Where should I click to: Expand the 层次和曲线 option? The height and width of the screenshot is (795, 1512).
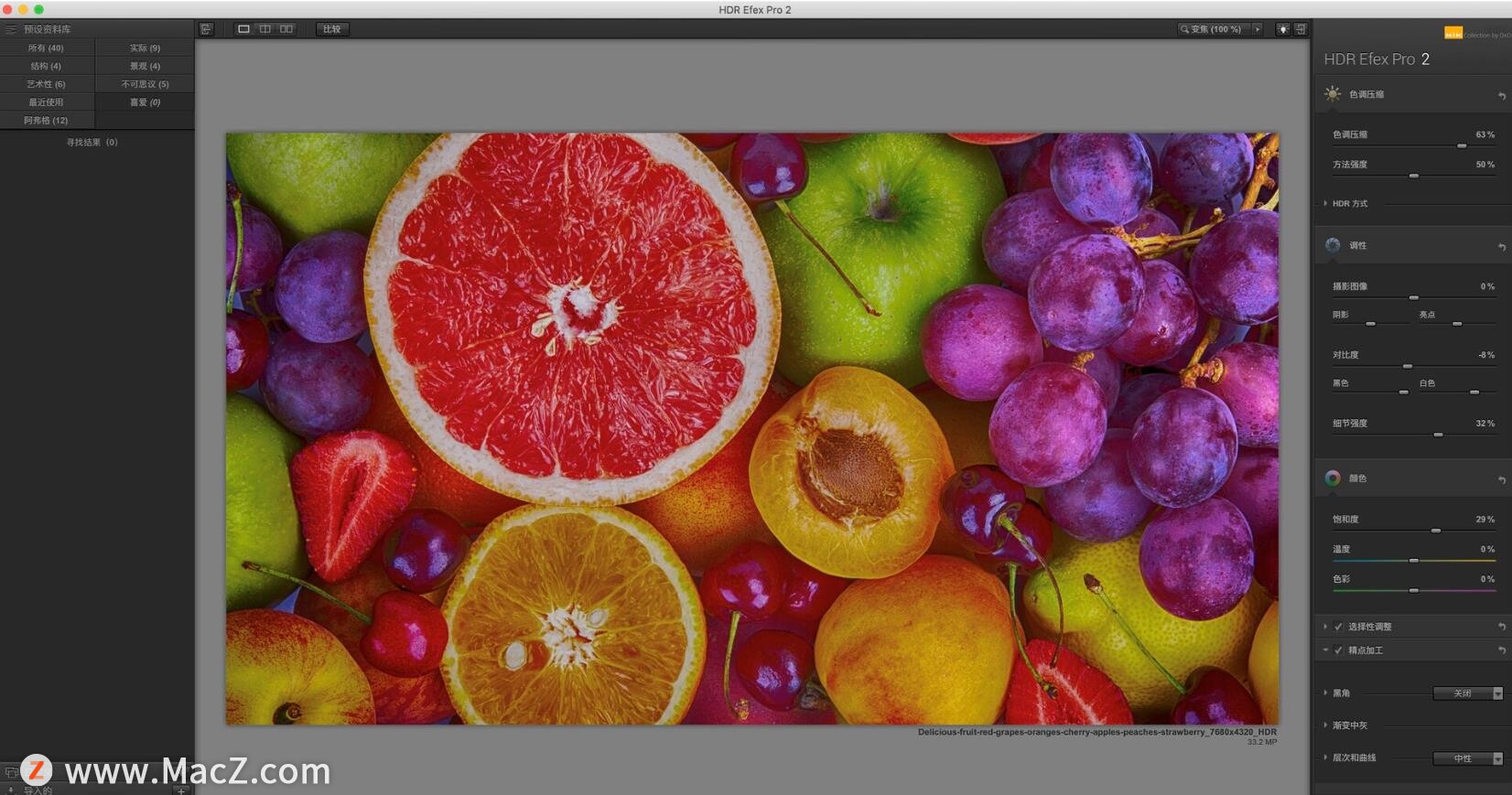pyautogui.click(x=1325, y=757)
